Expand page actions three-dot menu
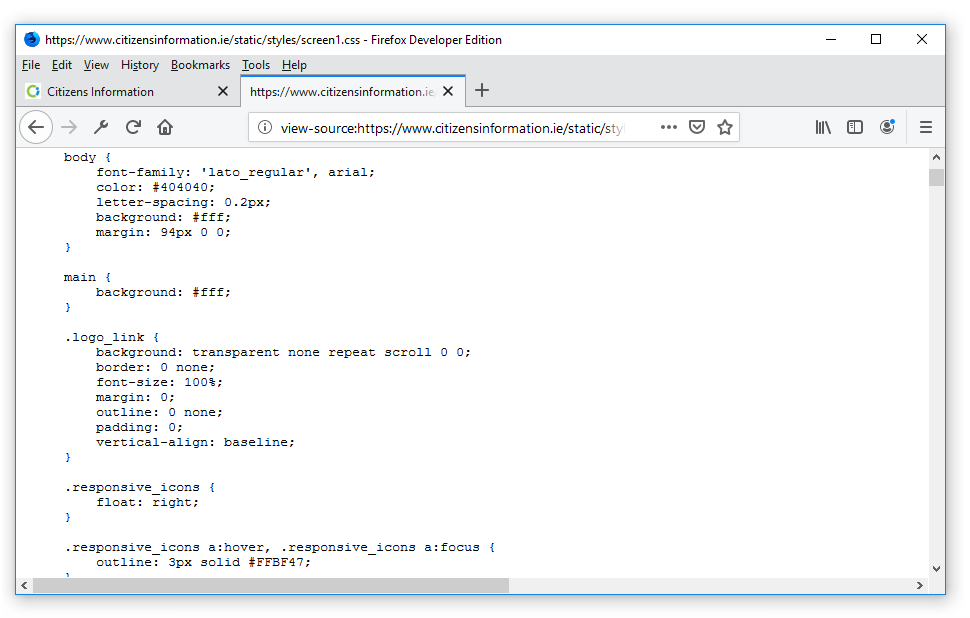The width and height of the screenshot is (970, 618). [669, 127]
